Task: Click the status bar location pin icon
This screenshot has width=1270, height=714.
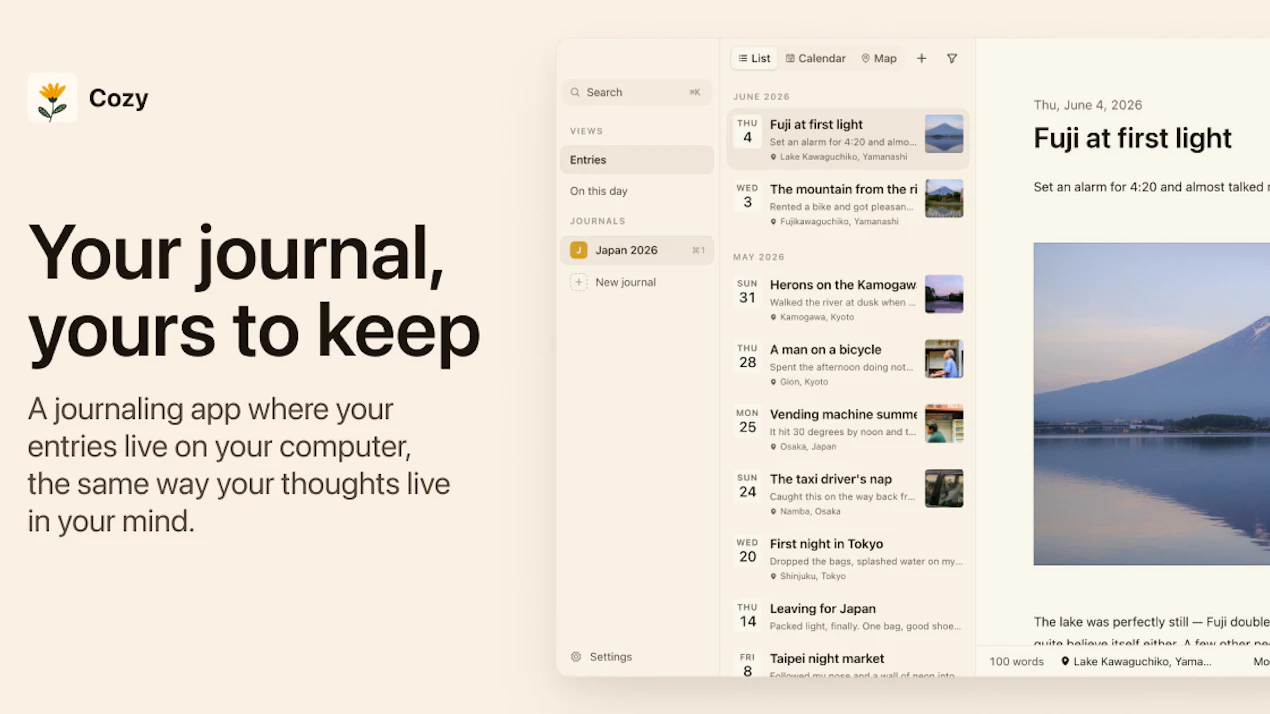Action: (x=1065, y=662)
